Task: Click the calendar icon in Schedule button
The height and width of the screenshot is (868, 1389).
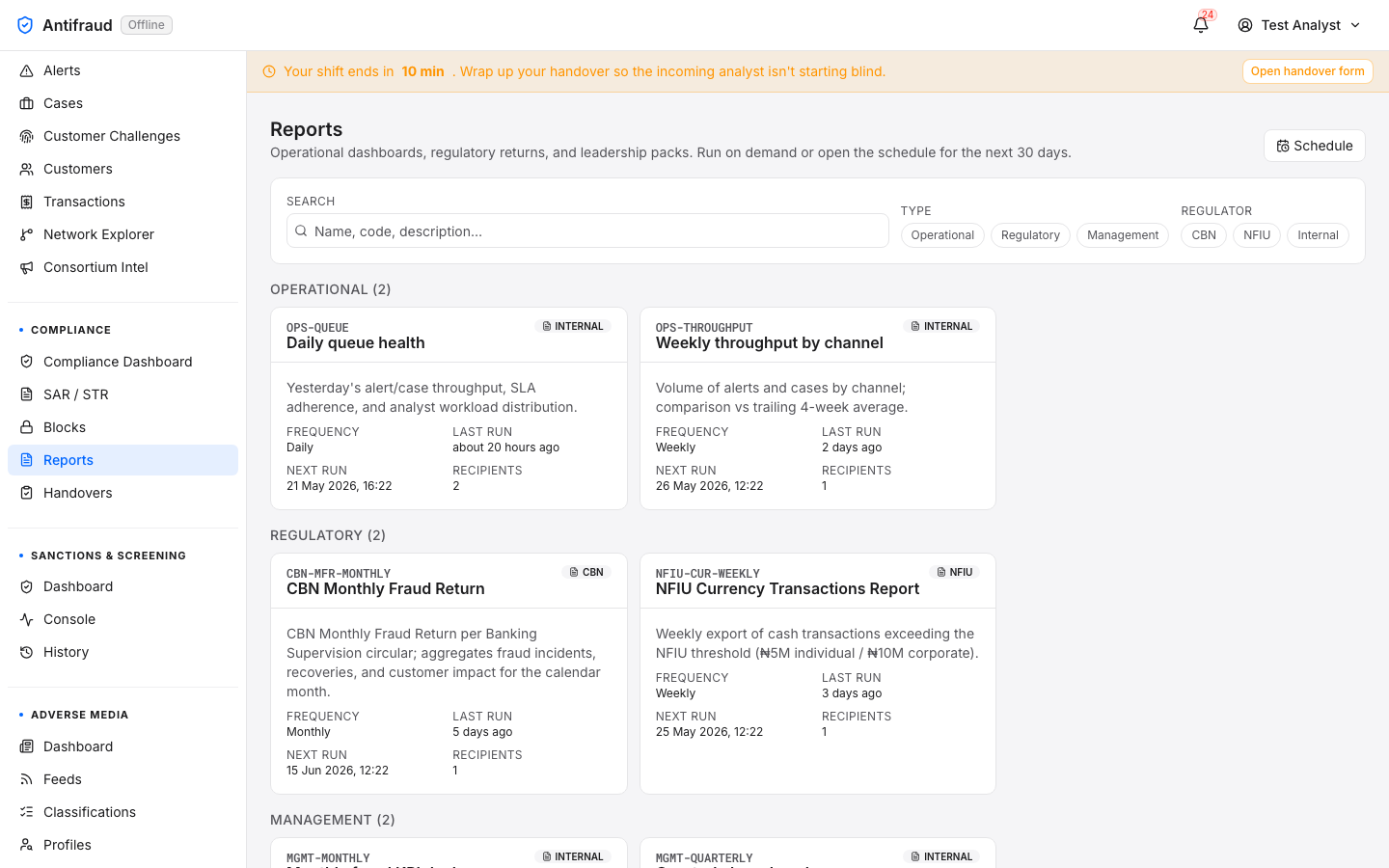Action: (x=1283, y=146)
